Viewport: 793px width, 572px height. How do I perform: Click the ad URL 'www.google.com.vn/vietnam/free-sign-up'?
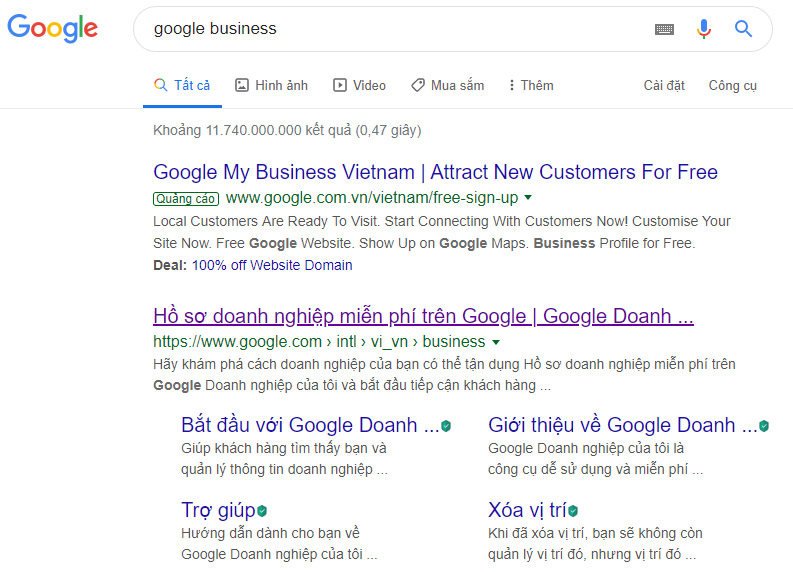372,198
